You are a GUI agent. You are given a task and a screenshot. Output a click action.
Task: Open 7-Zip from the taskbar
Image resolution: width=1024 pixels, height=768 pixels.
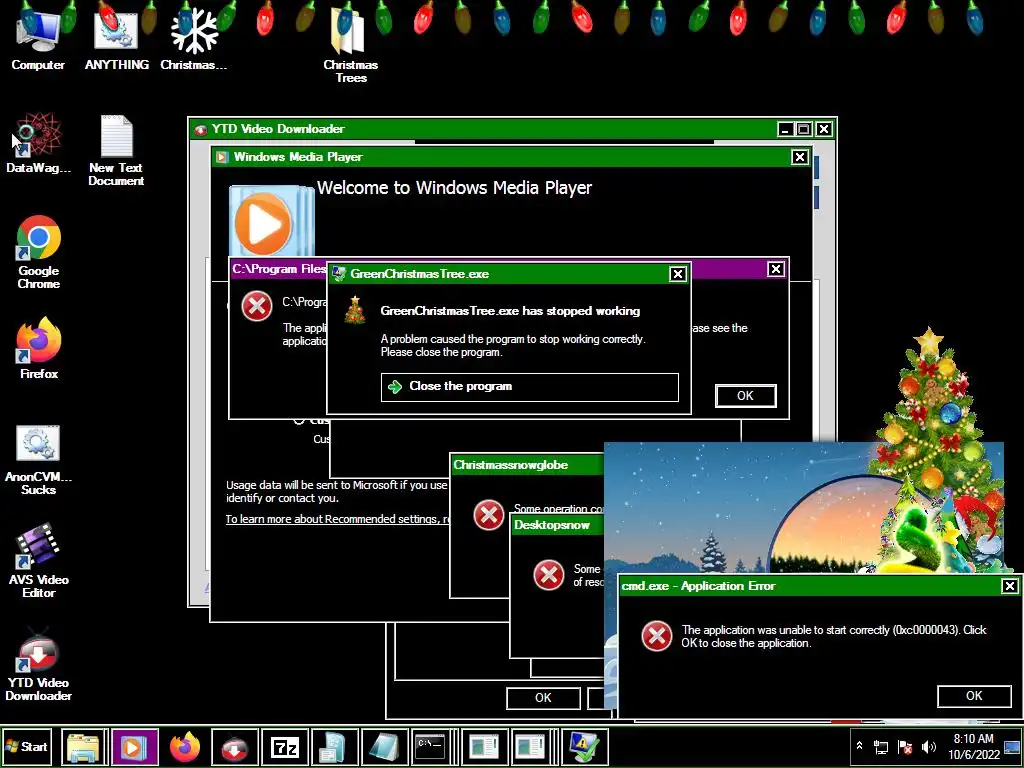285,746
